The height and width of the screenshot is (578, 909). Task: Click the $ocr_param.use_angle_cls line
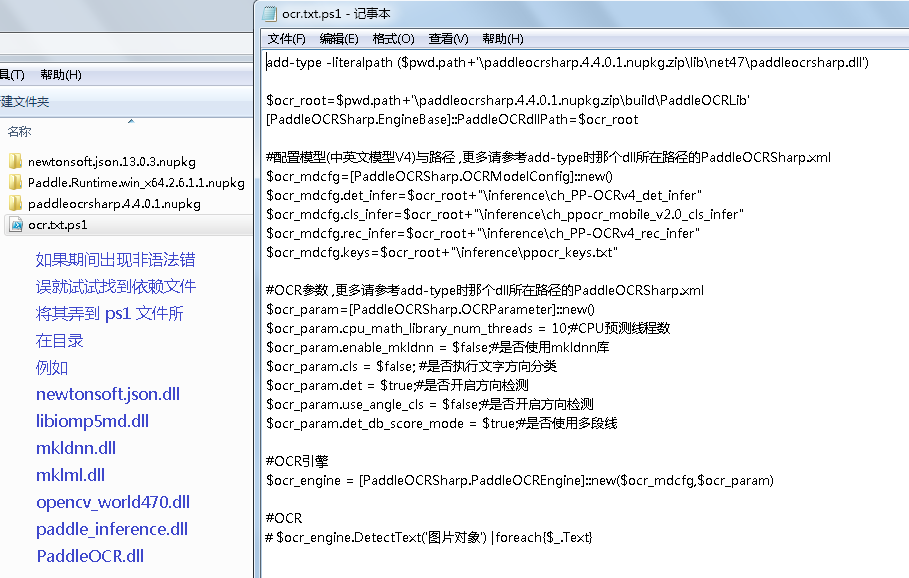click(430, 405)
